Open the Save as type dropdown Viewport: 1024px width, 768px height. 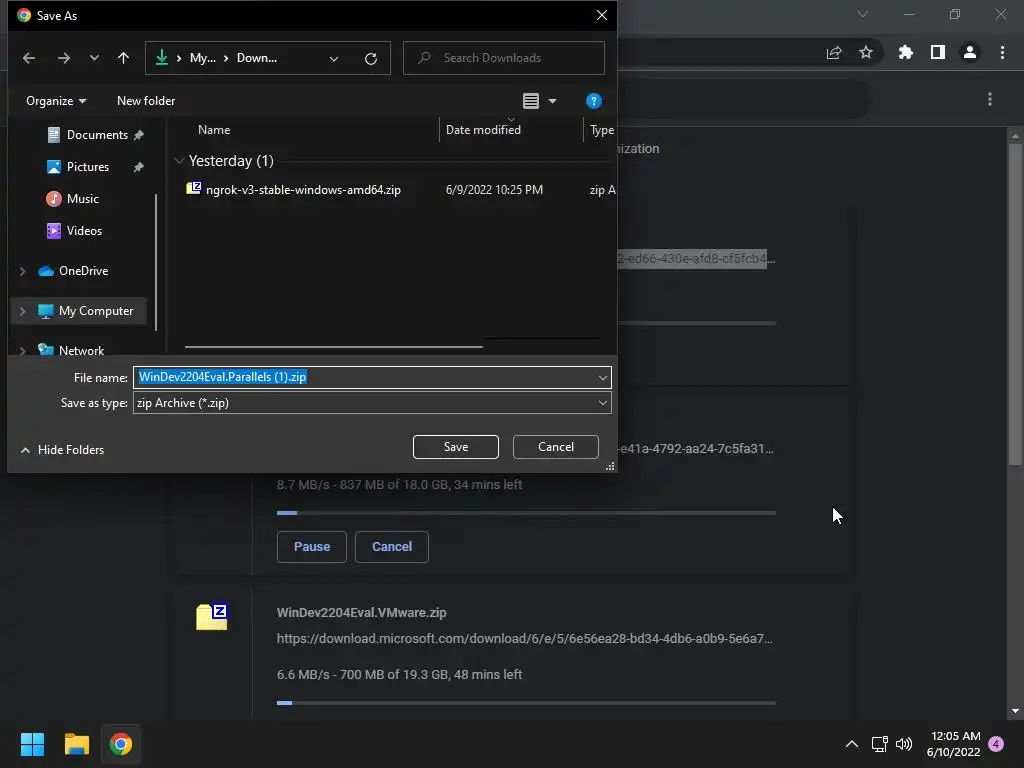[x=372, y=403]
